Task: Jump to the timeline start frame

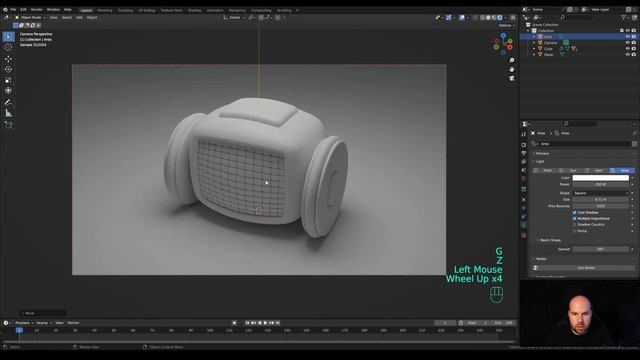Action: pos(247,323)
